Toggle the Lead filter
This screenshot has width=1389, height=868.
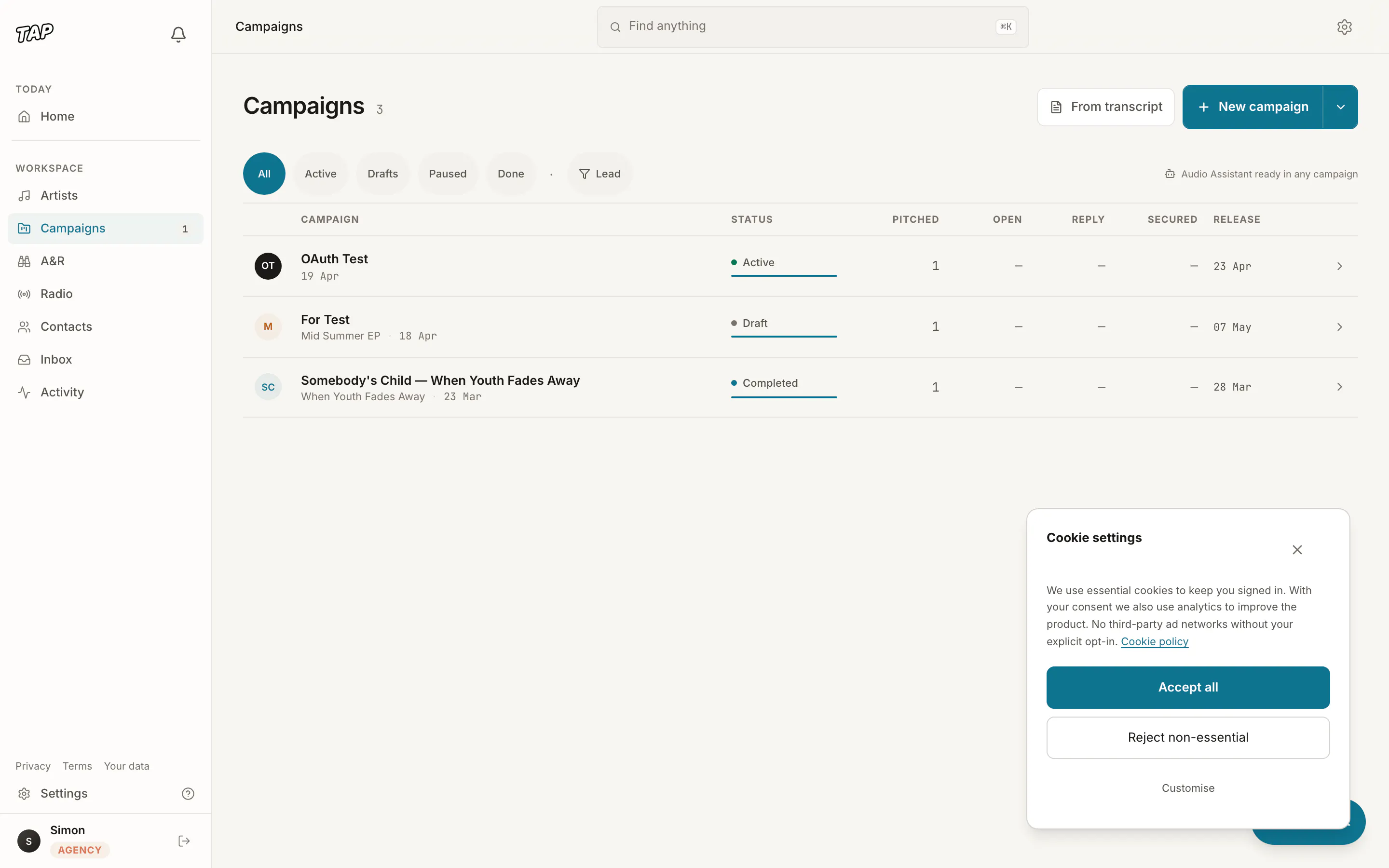coord(600,174)
